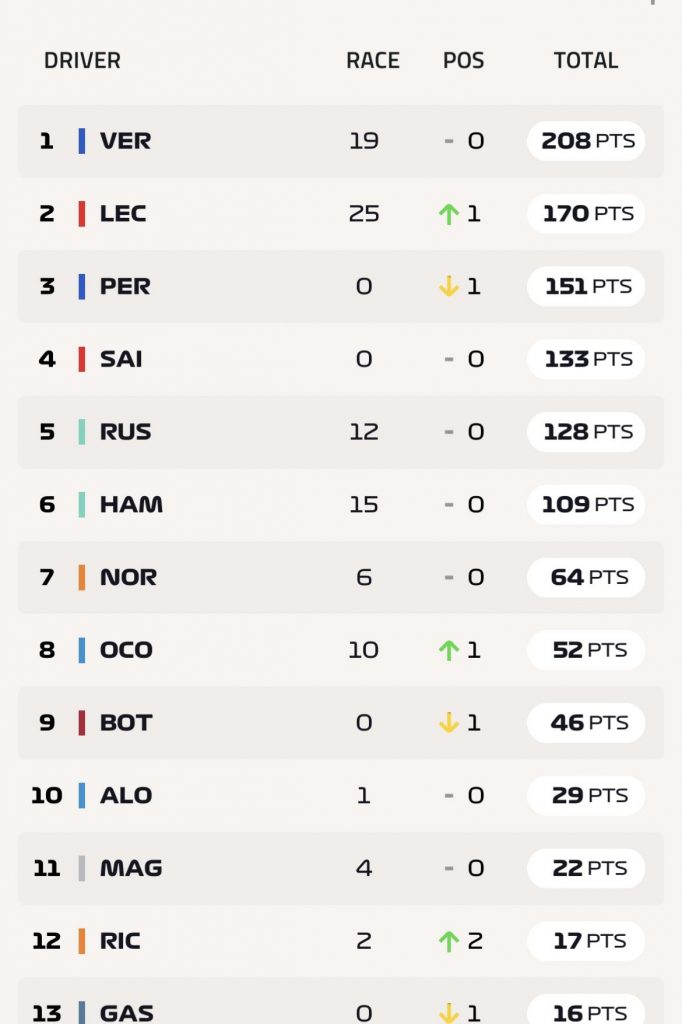682x1024 pixels.
Task: Click the yellow down arrow for PER
Action: click(448, 286)
